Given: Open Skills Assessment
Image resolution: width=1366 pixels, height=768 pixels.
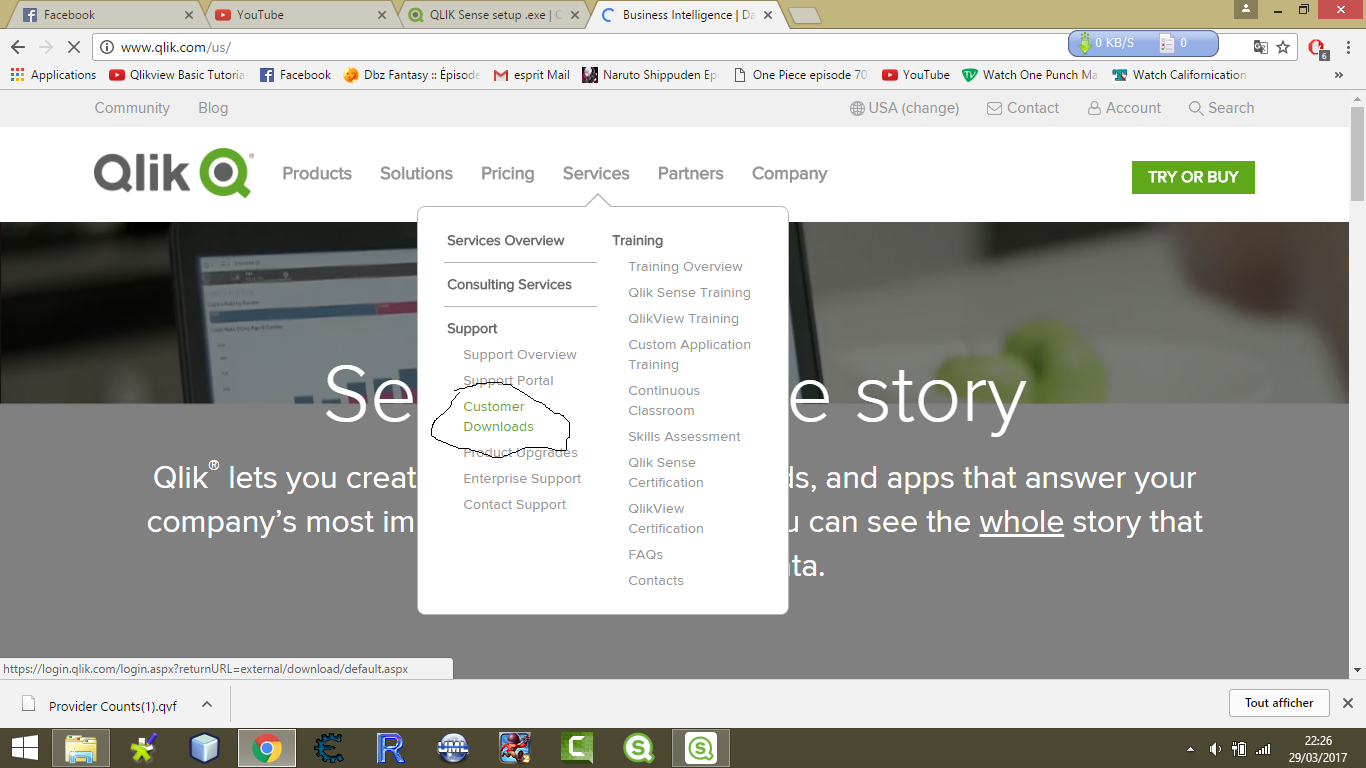Looking at the screenshot, I should pos(684,436).
